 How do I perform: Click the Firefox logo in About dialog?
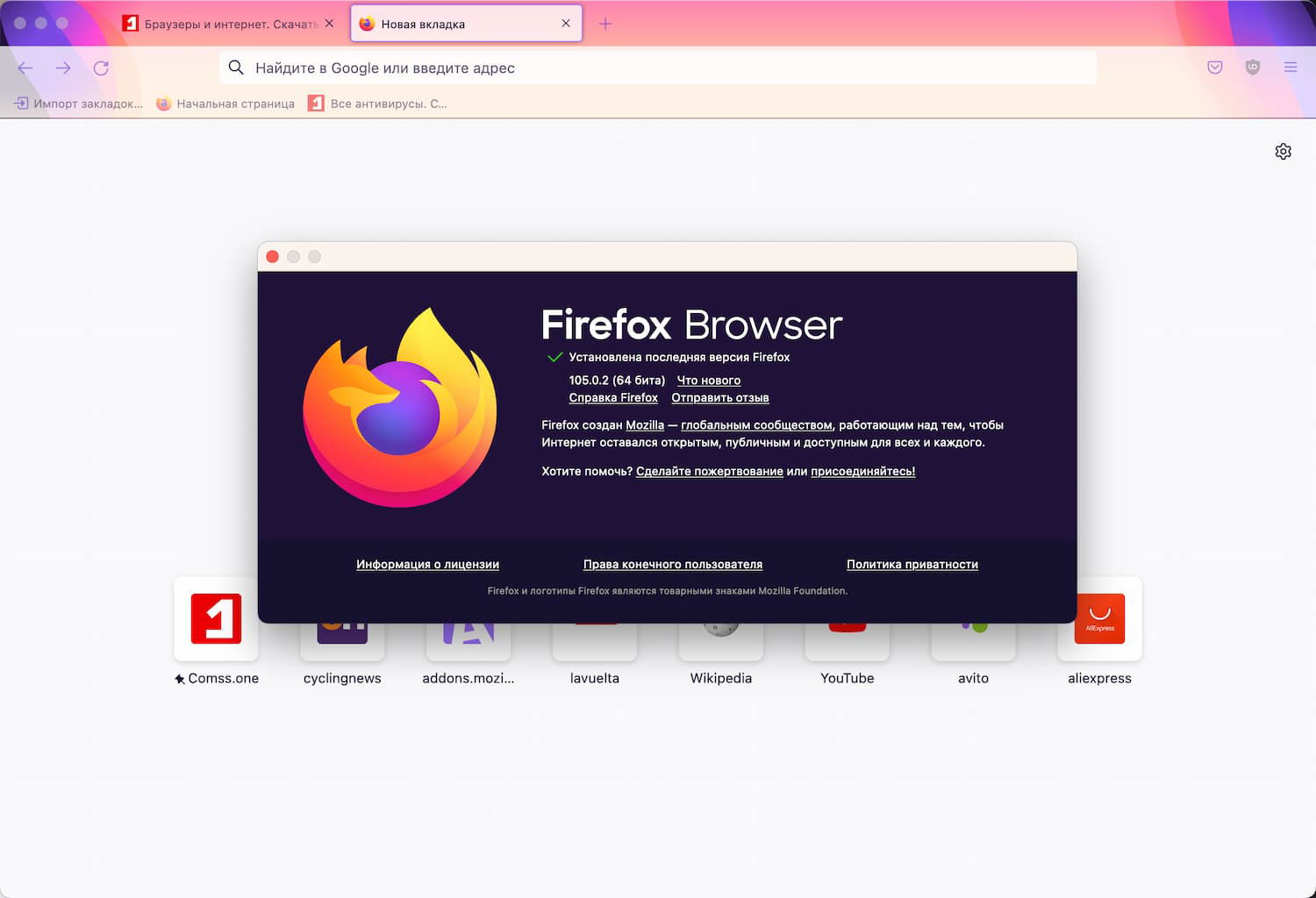point(400,407)
